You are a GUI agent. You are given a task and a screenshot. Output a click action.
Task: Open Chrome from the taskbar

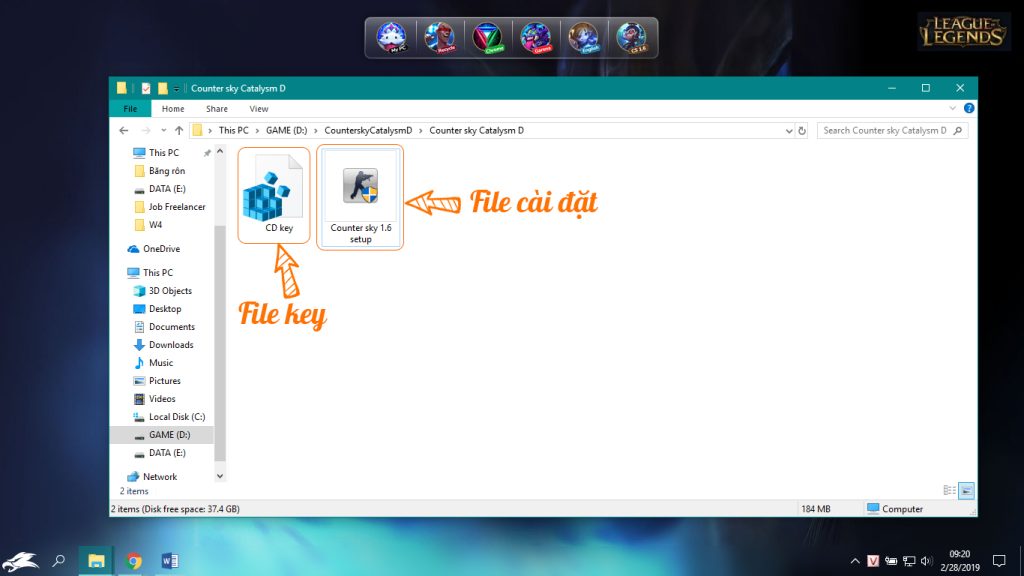(x=134, y=560)
